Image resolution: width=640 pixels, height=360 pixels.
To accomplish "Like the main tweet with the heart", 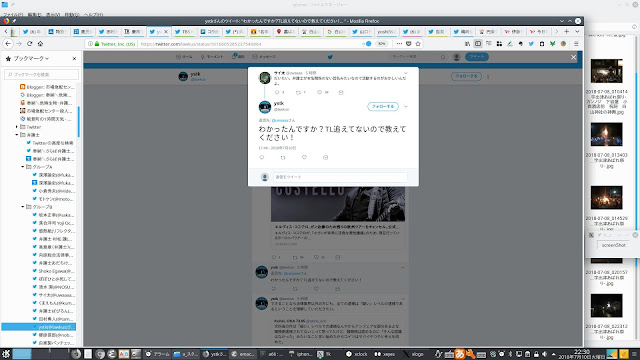I will (304, 157).
